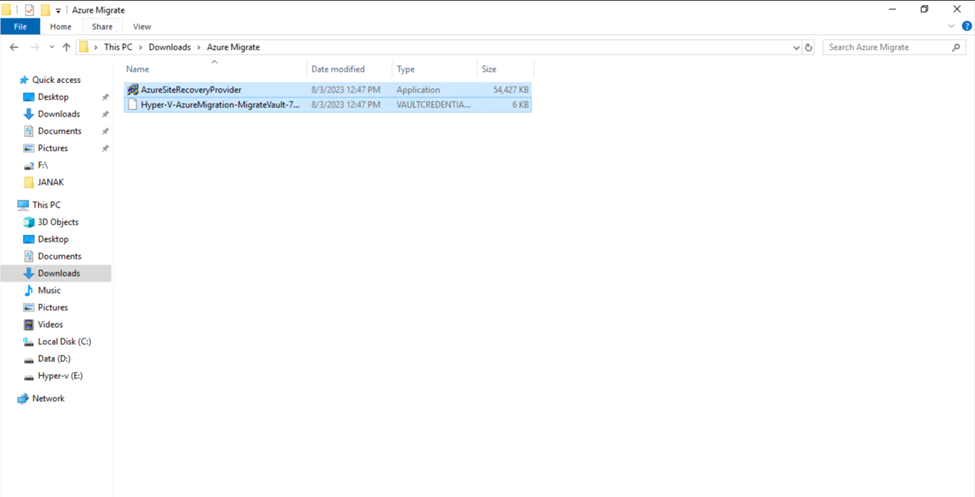Click the 54,427 KB size cell
This screenshot has width=975, height=497.
coord(511,90)
